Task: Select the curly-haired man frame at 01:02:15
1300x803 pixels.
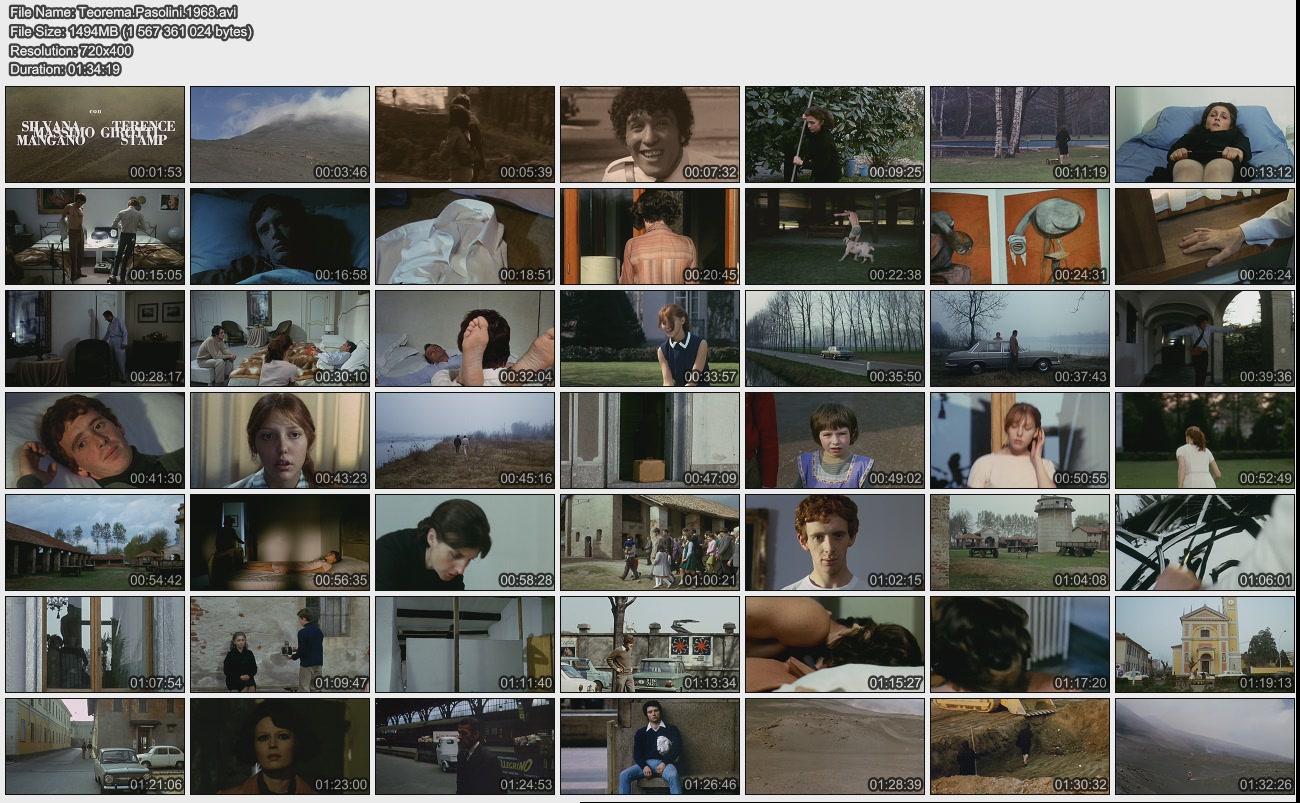Action: coord(835,543)
